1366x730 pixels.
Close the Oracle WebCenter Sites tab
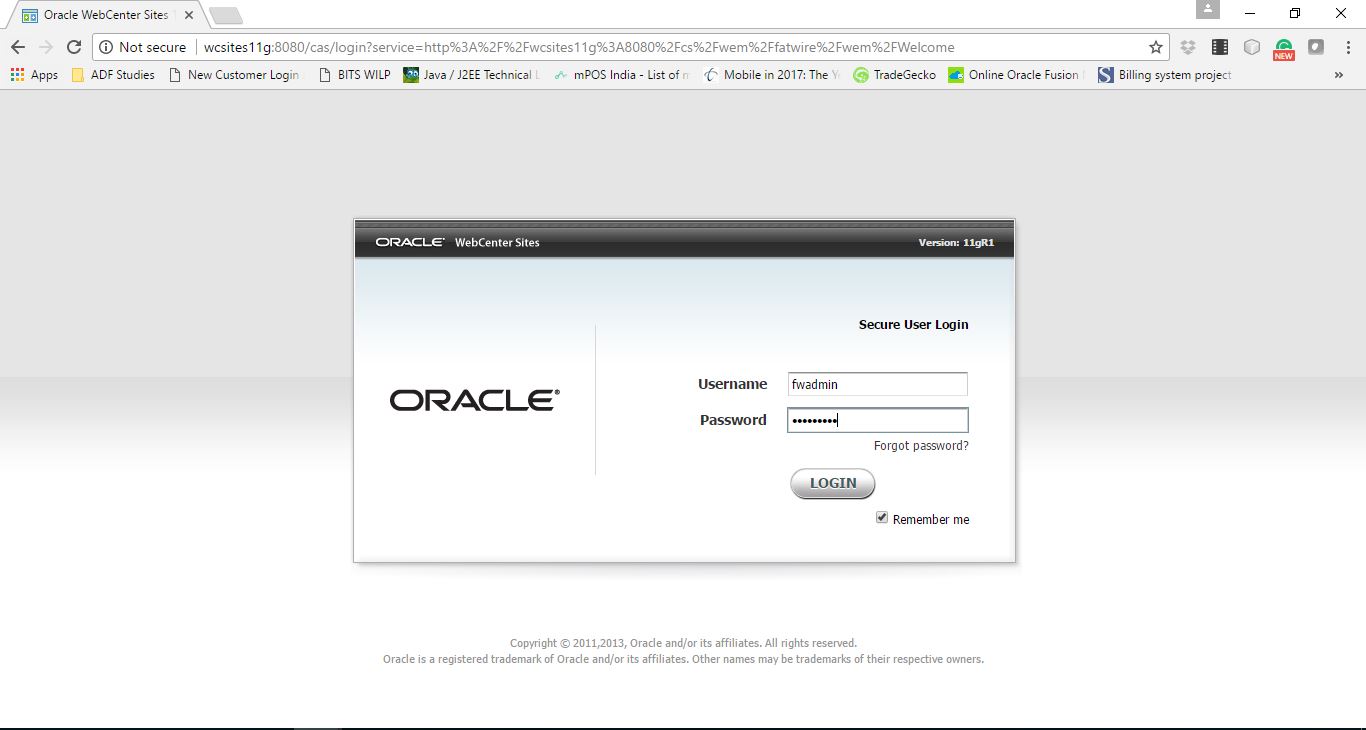coord(188,15)
